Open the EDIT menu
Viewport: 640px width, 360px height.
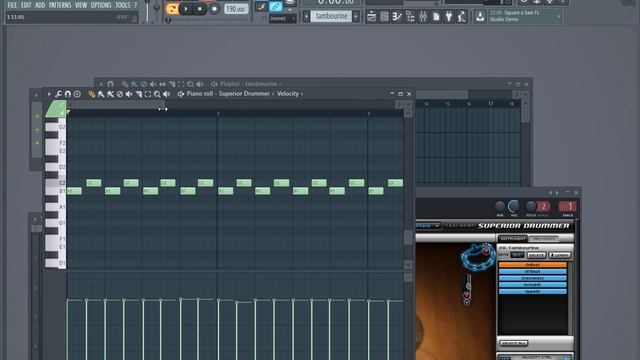click(26, 5)
